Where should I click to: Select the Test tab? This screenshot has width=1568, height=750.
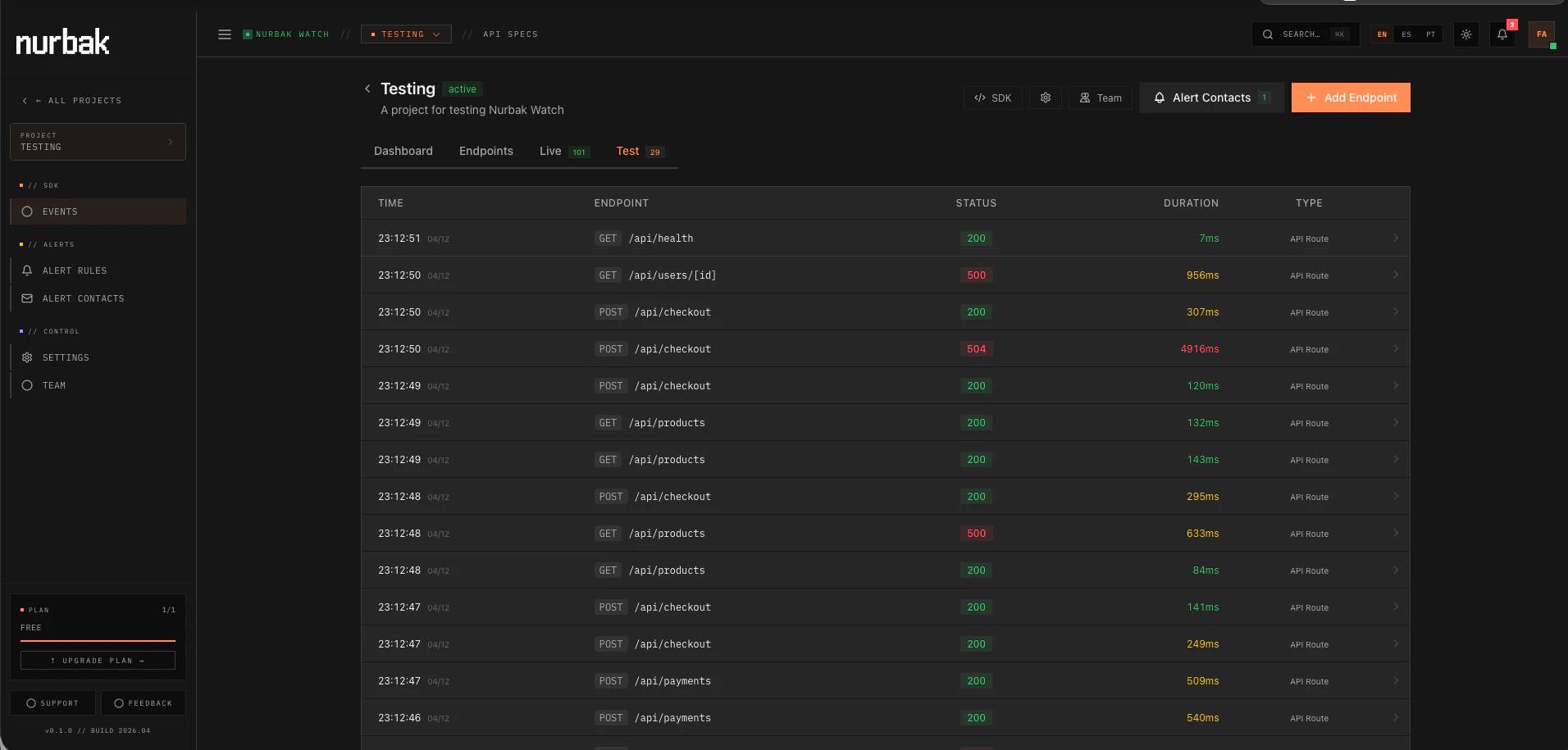pyautogui.click(x=640, y=151)
